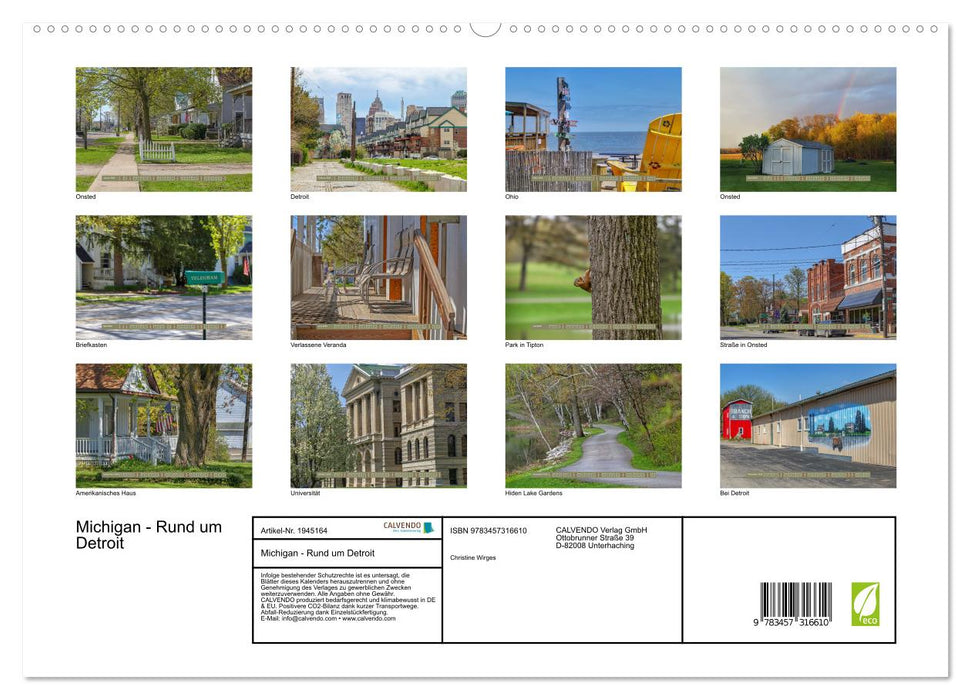The width and height of the screenshot is (971, 700).
Task: Open the Ohio lakeside chairs photo
Action: pos(592,128)
